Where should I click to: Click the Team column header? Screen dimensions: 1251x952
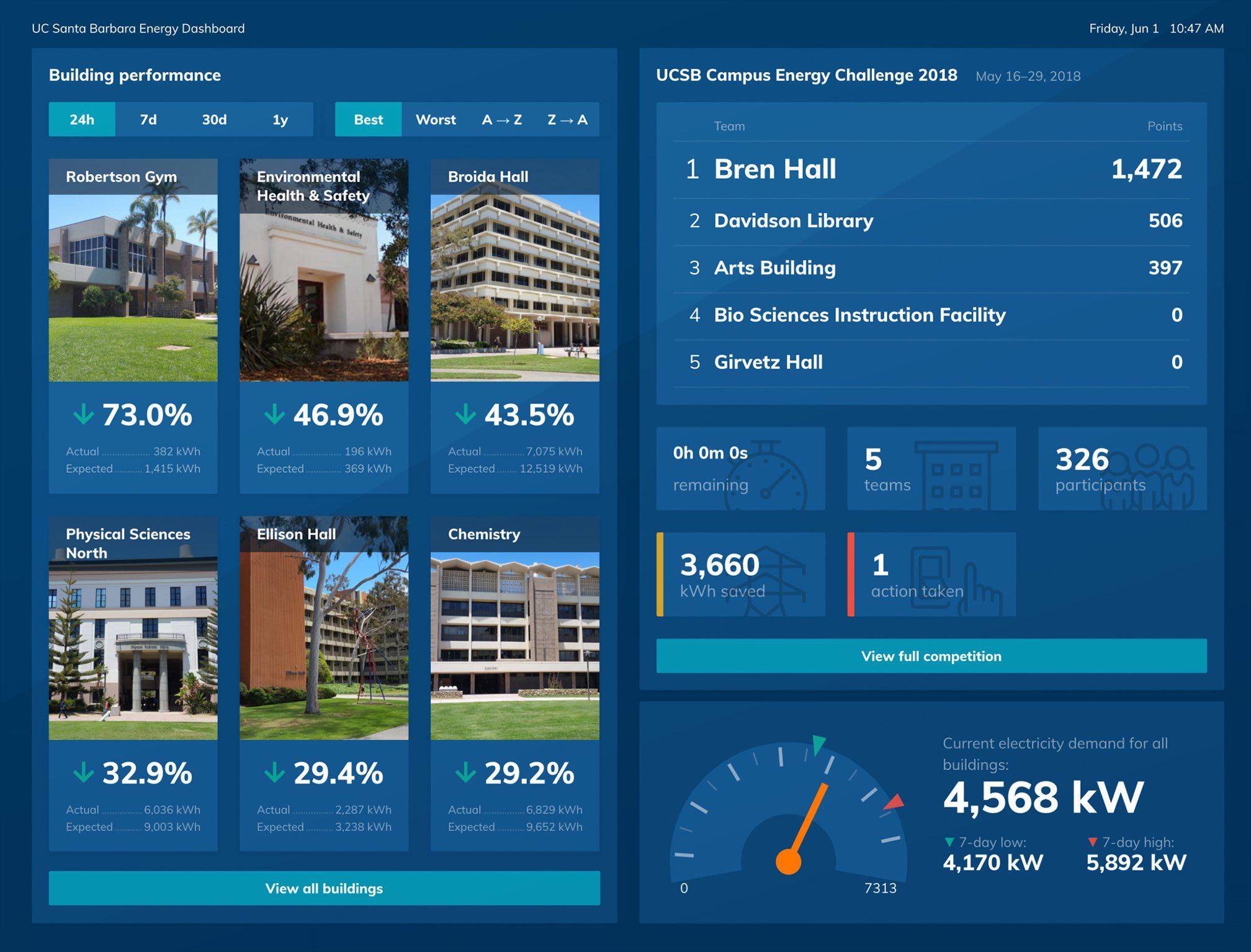(x=729, y=126)
